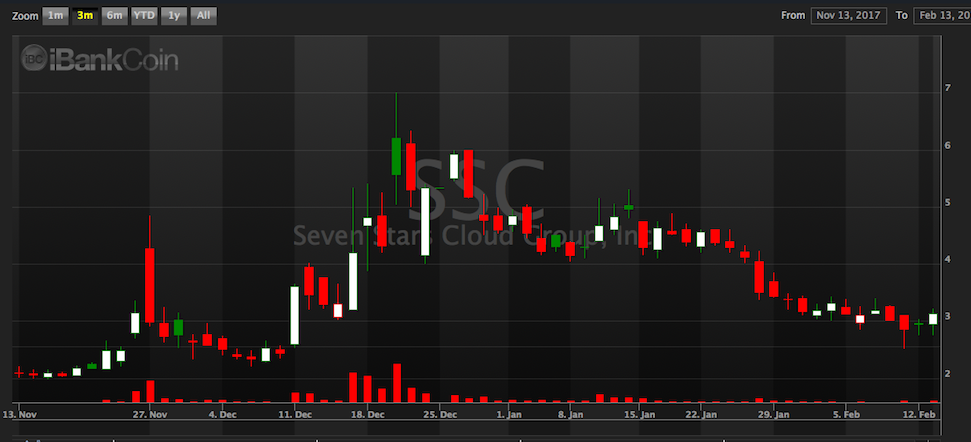Image resolution: width=971 pixels, height=442 pixels.
Task: Edit the From date field
Action: [848, 15]
